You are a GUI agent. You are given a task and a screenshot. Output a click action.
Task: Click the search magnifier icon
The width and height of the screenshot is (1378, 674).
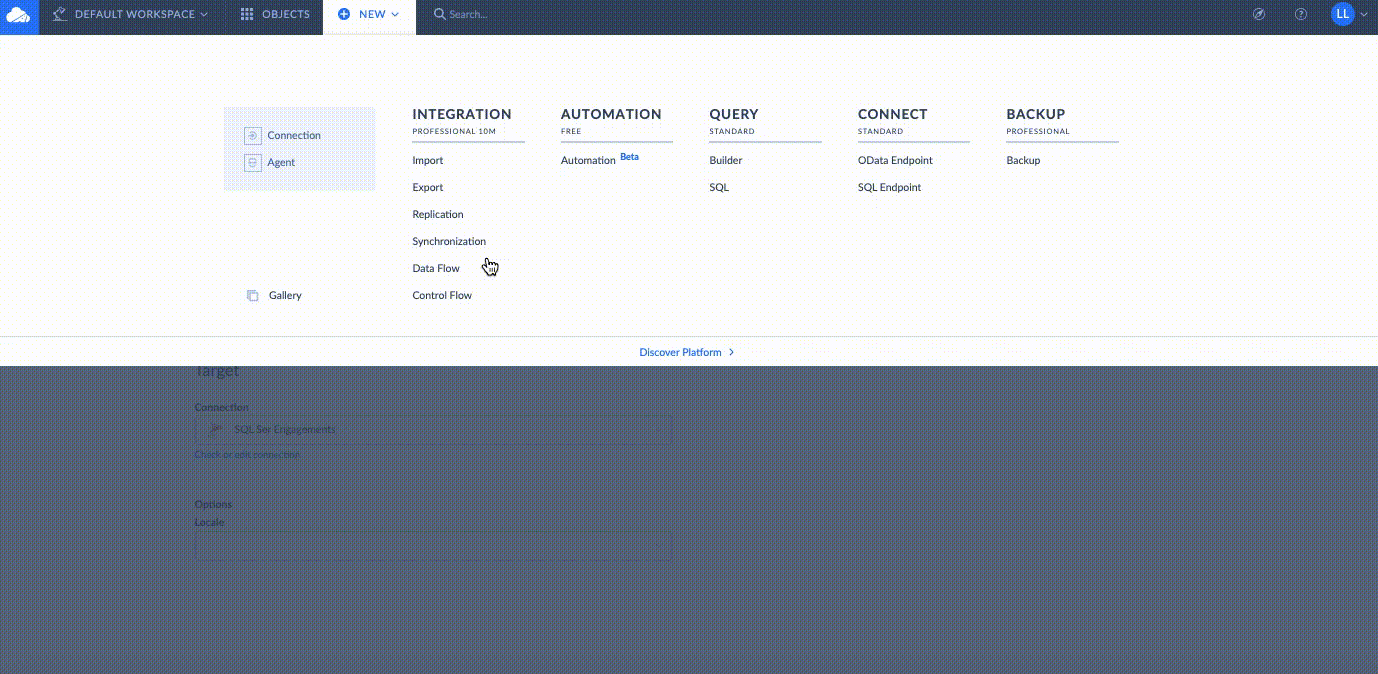tap(439, 14)
